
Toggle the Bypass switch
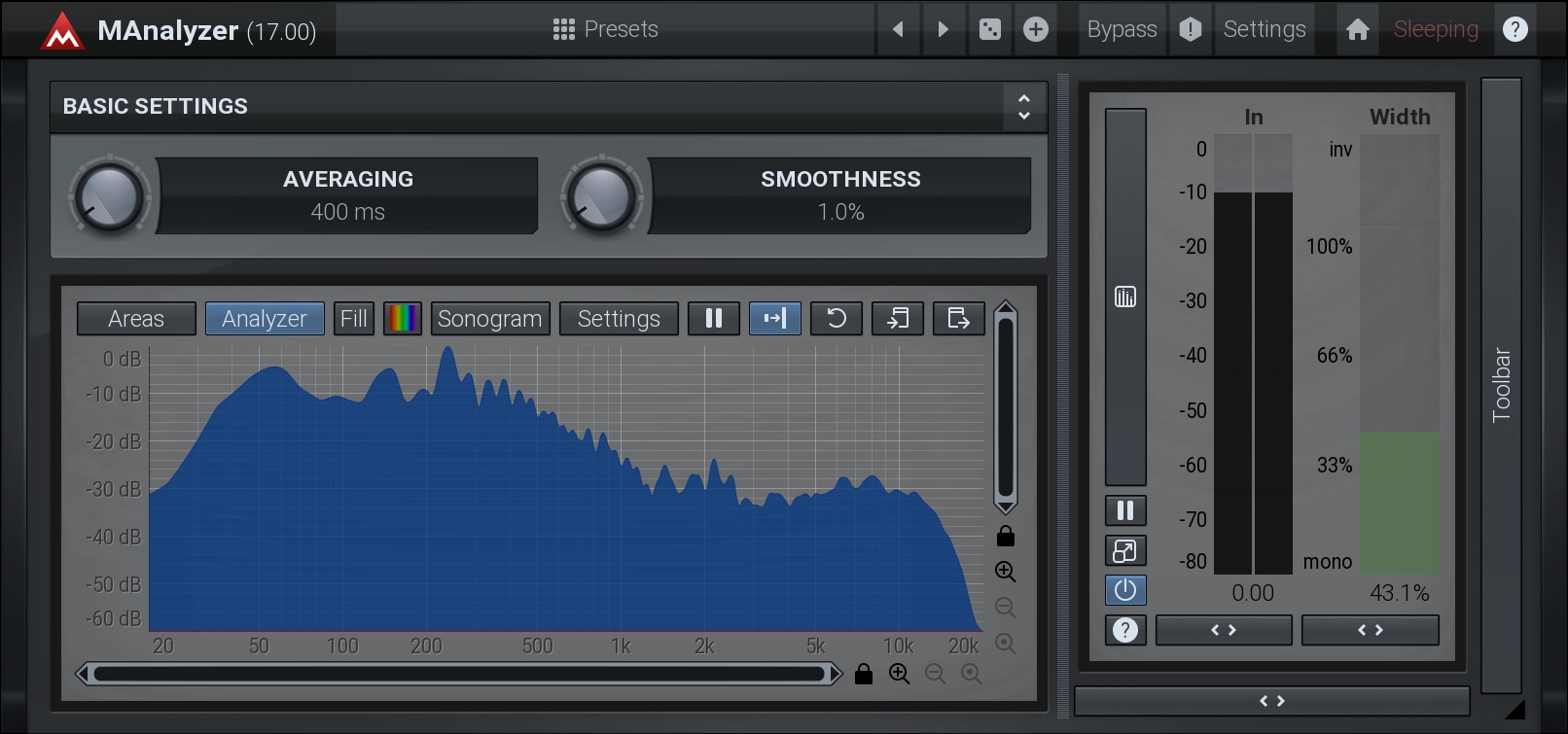point(1122,30)
